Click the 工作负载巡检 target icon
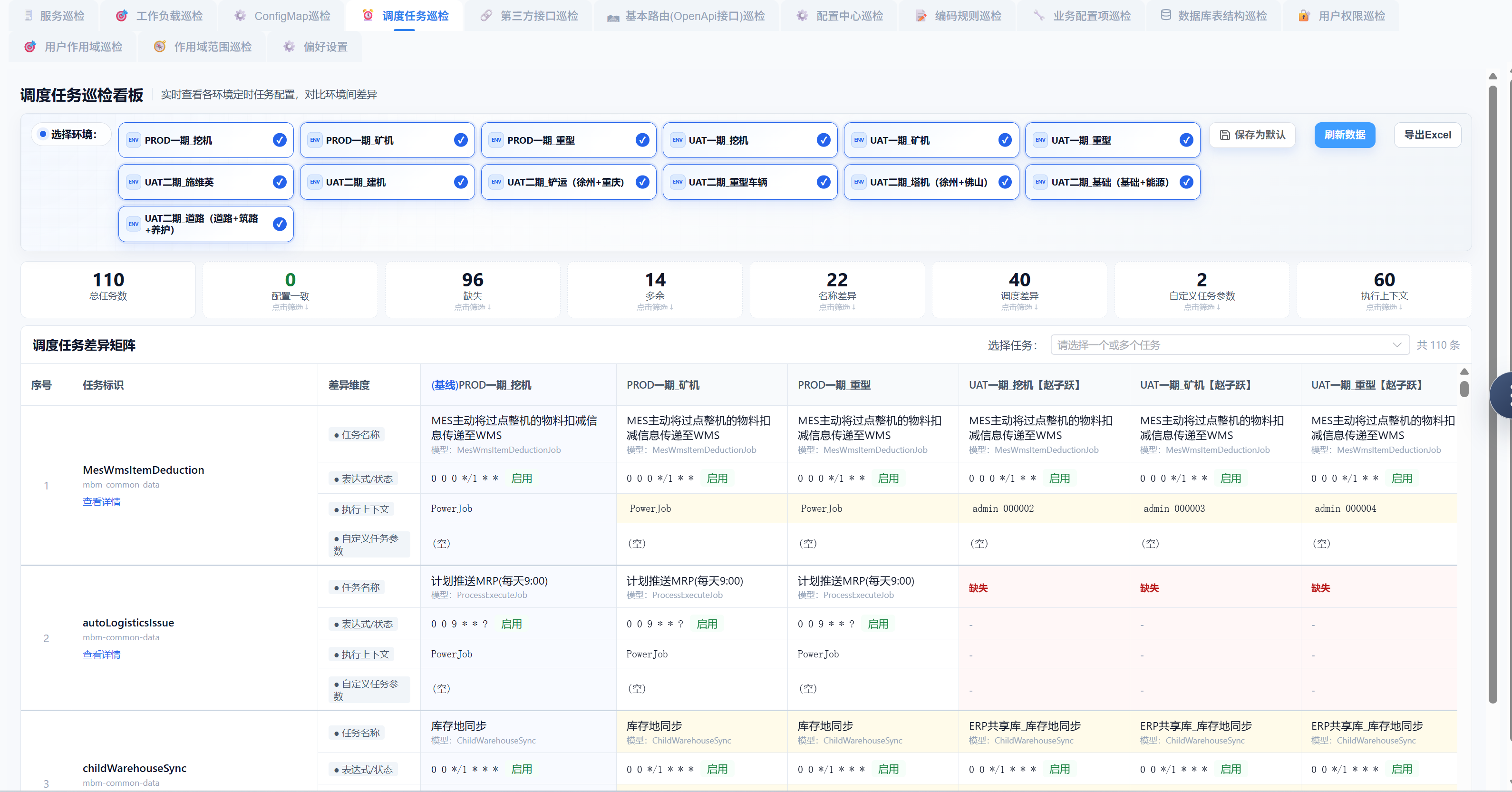This screenshot has width=1512, height=792. [x=122, y=16]
